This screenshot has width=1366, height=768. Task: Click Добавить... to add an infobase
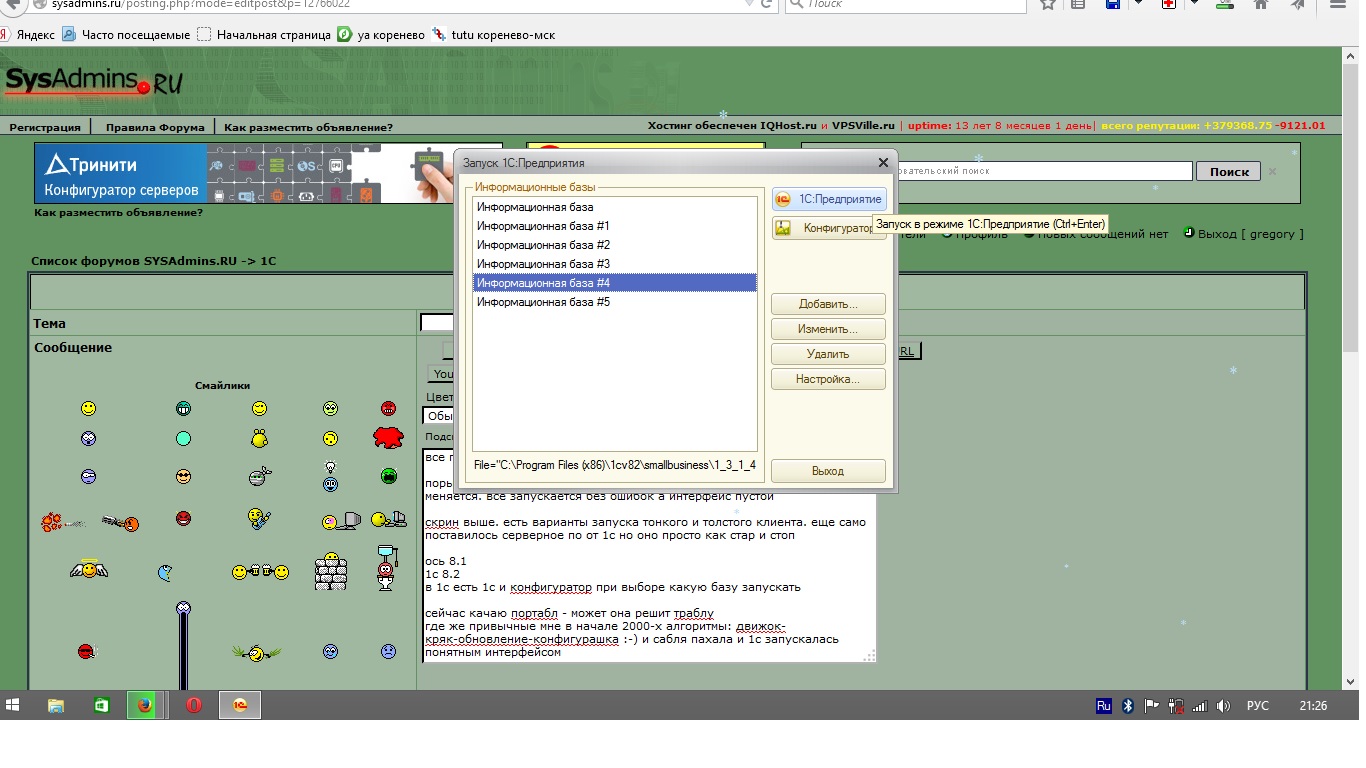pos(828,304)
